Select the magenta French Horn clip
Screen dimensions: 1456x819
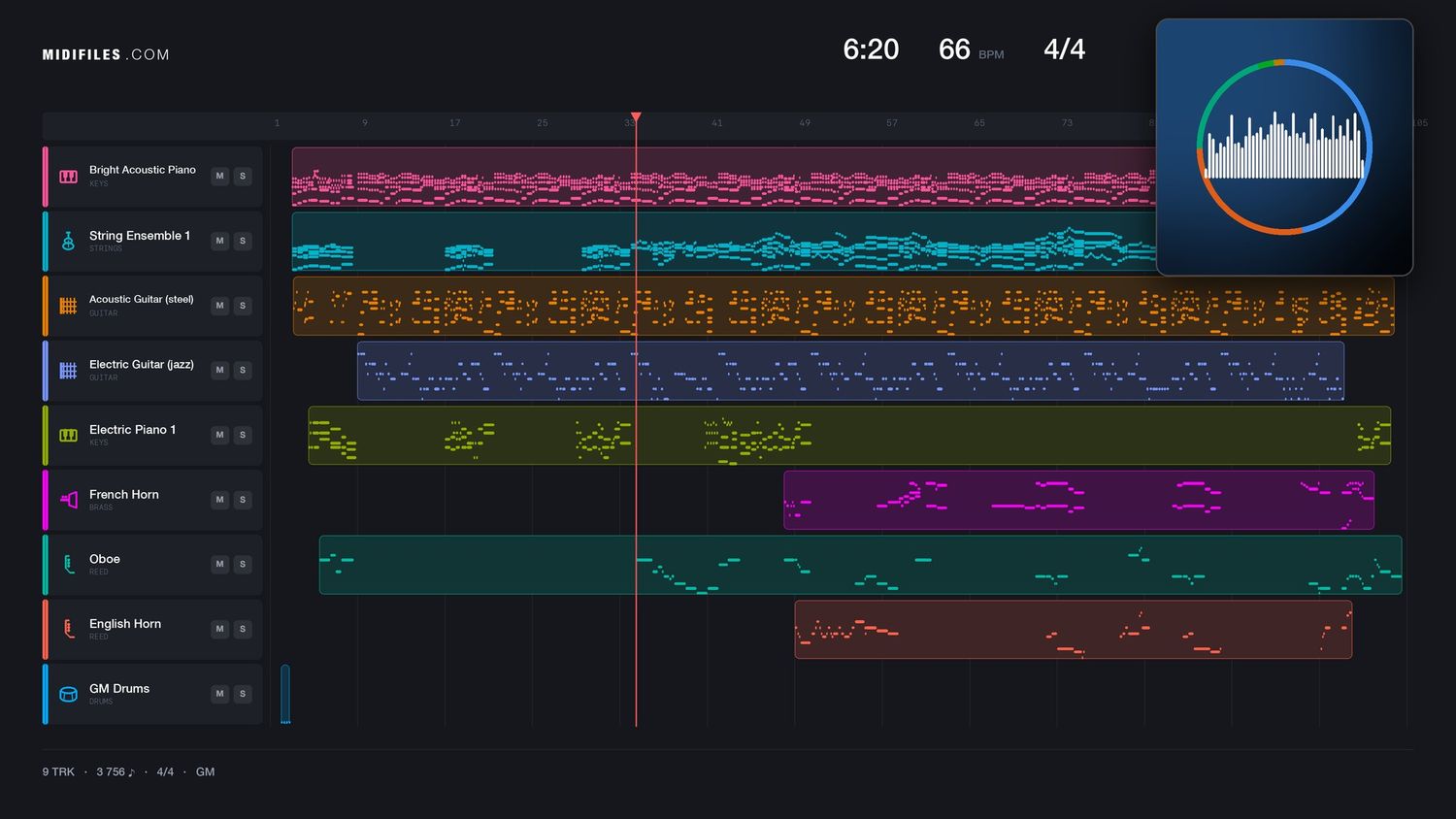tap(1078, 500)
